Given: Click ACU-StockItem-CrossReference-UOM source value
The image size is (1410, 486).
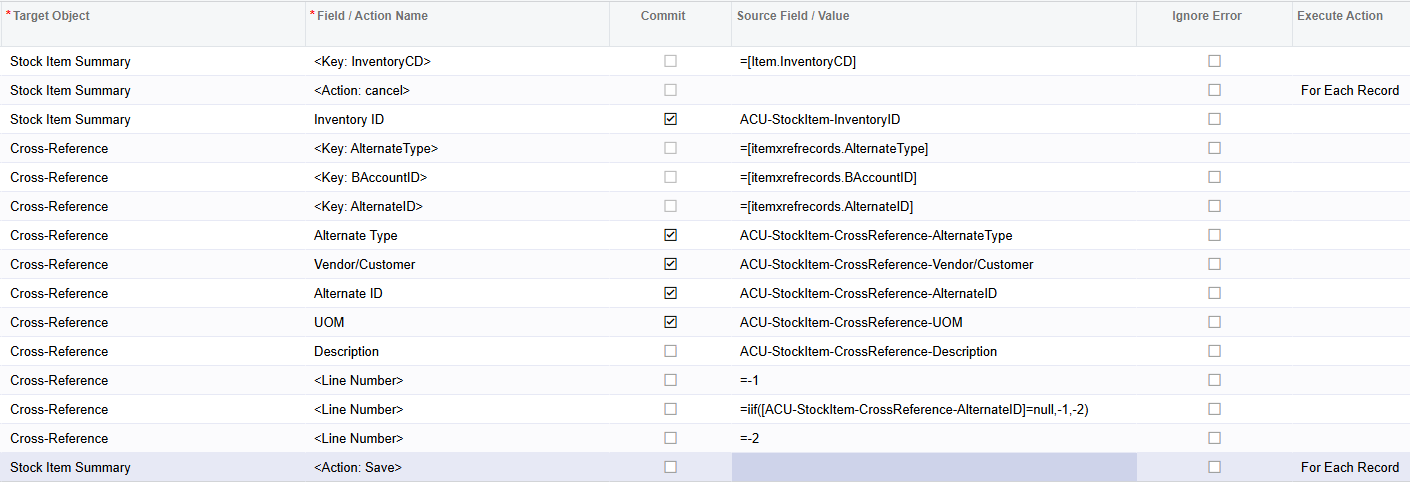Looking at the screenshot, I should (x=851, y=322).
